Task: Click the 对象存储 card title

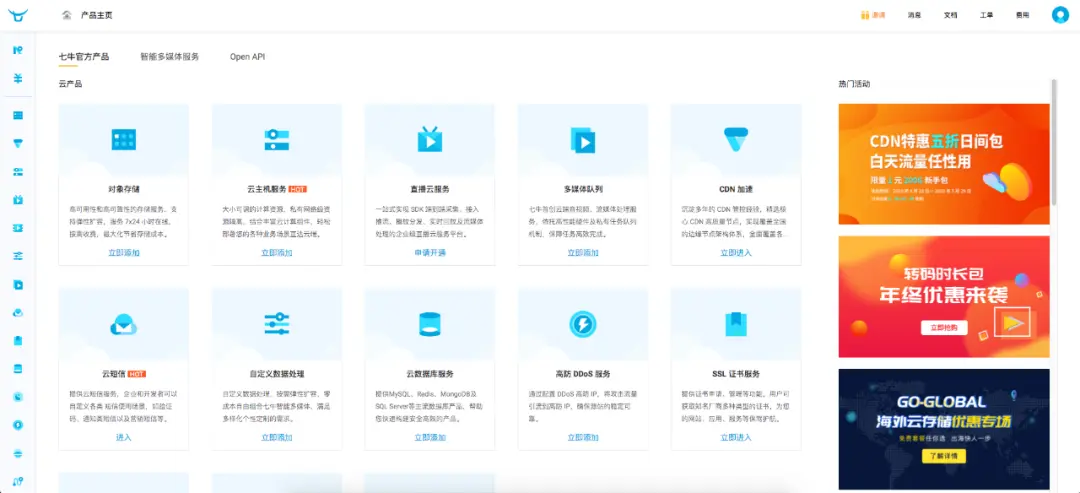Action: (x=123, y=189)
